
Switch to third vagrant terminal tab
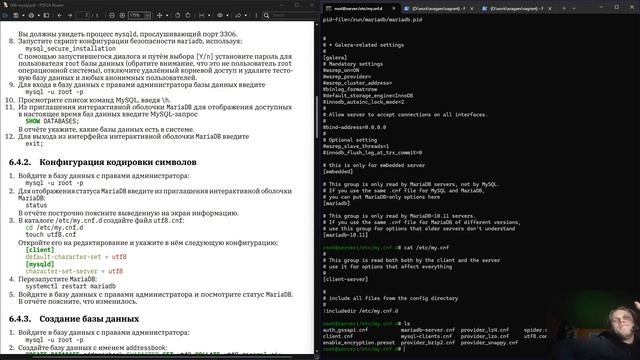[517, 8]
